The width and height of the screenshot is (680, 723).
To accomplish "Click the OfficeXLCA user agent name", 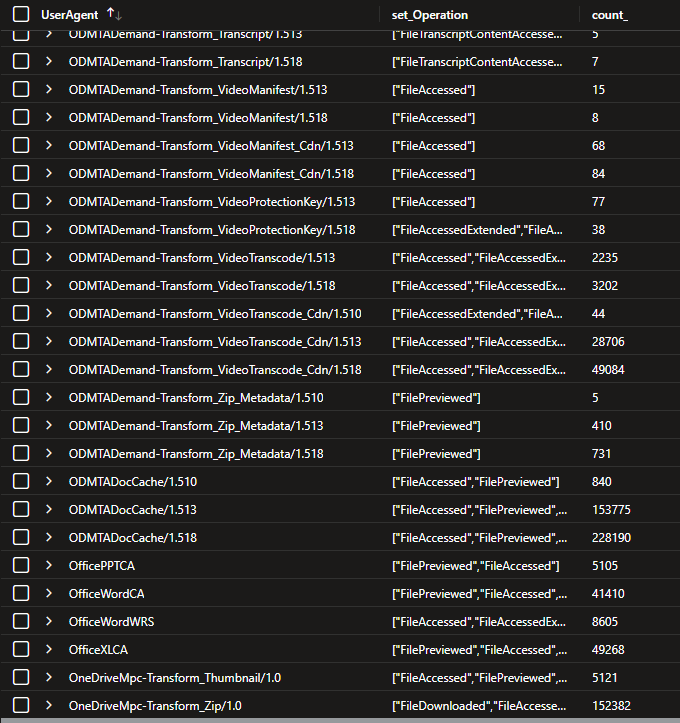I will 98,649.
